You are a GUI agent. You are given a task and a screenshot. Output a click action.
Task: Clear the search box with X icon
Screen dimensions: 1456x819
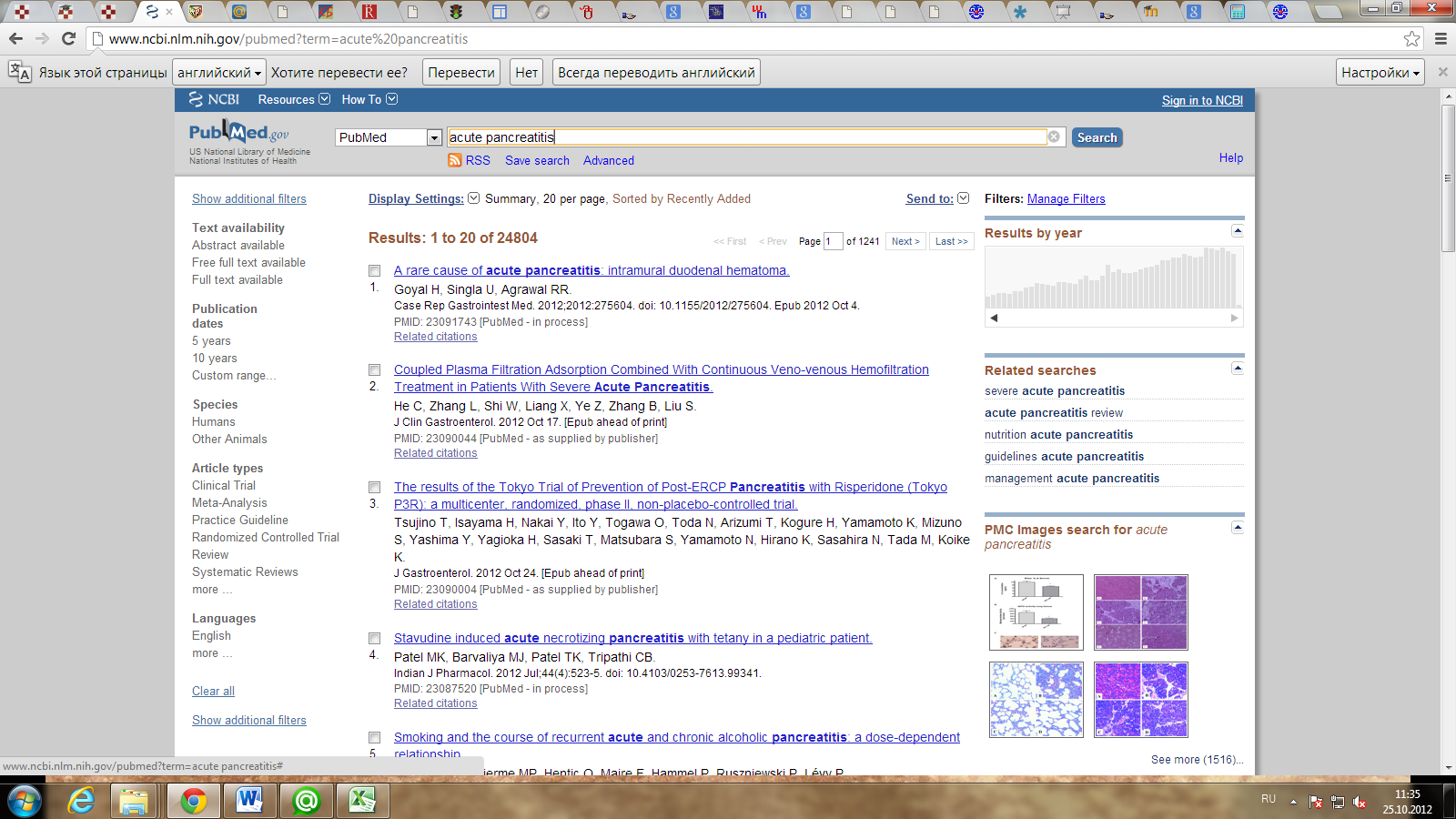tap(1054, 136)
